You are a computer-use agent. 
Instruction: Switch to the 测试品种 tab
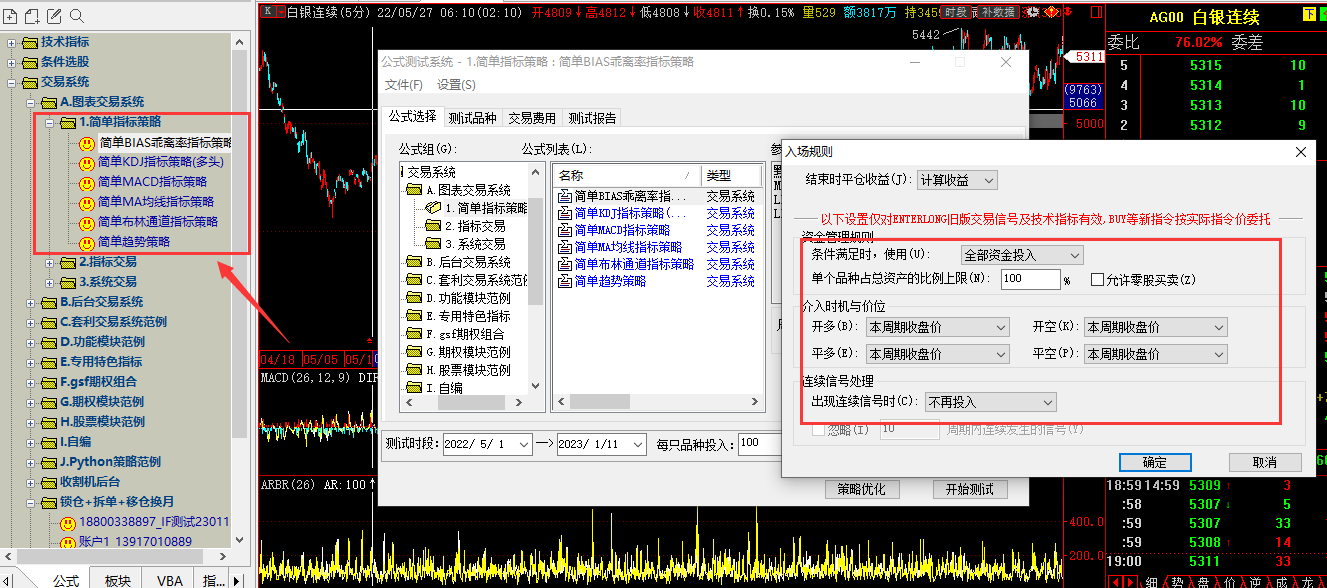pyautogui.click(x=472, y=118)
